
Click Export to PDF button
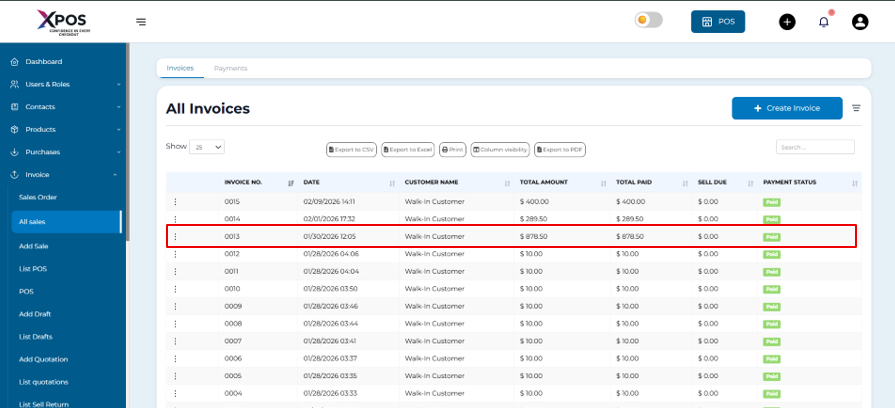point(560,149)
